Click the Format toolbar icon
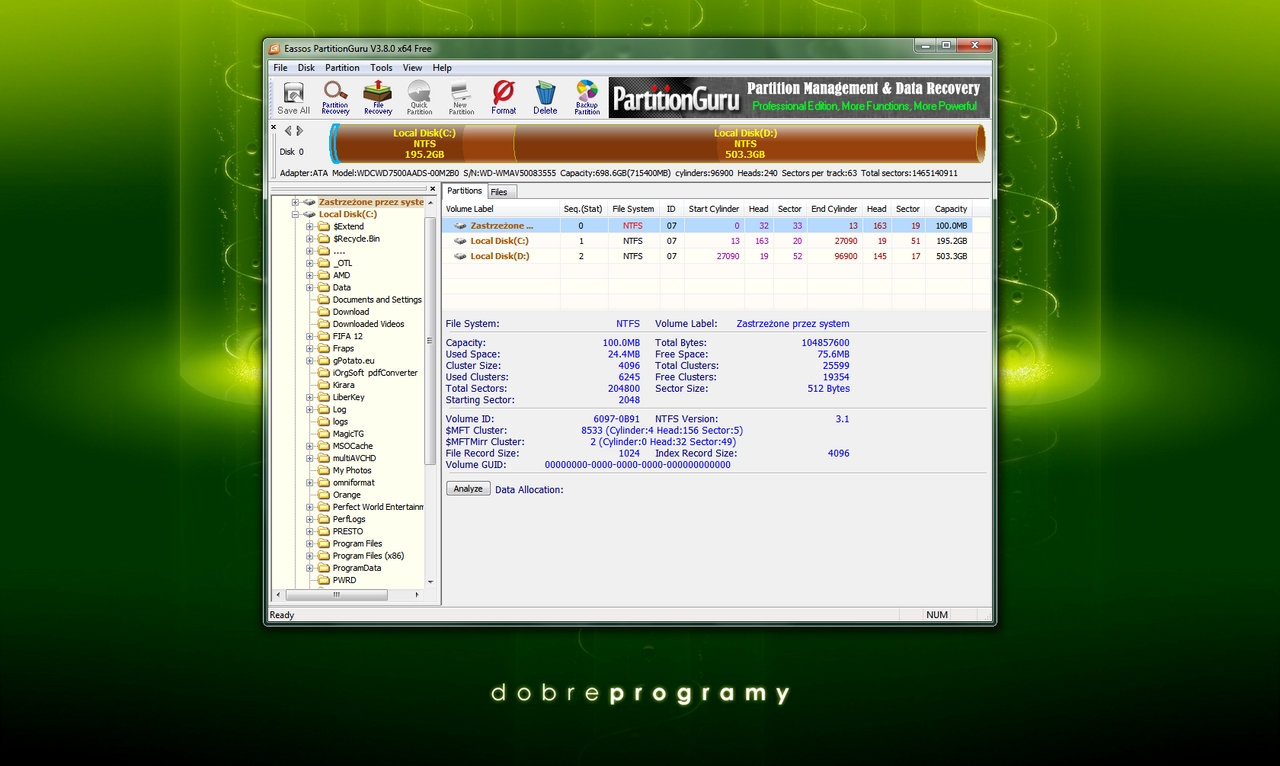Screen dimensions: 1280x766 pyautogui.click(x=503, y=98)
